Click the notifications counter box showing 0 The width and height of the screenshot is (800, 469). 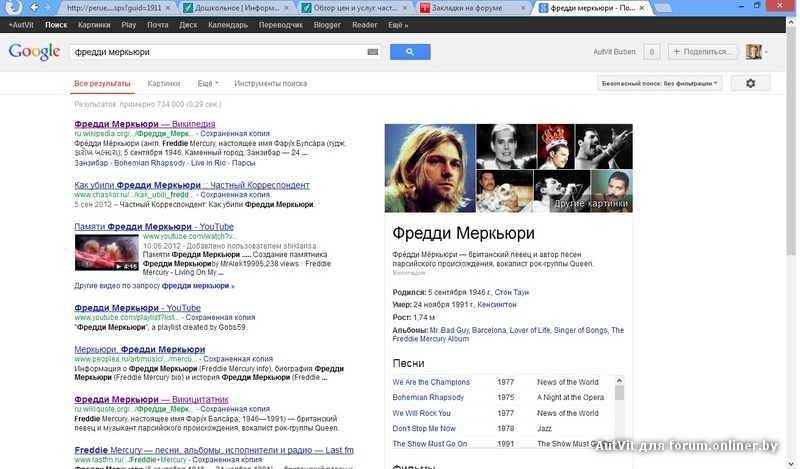point(651,52)
